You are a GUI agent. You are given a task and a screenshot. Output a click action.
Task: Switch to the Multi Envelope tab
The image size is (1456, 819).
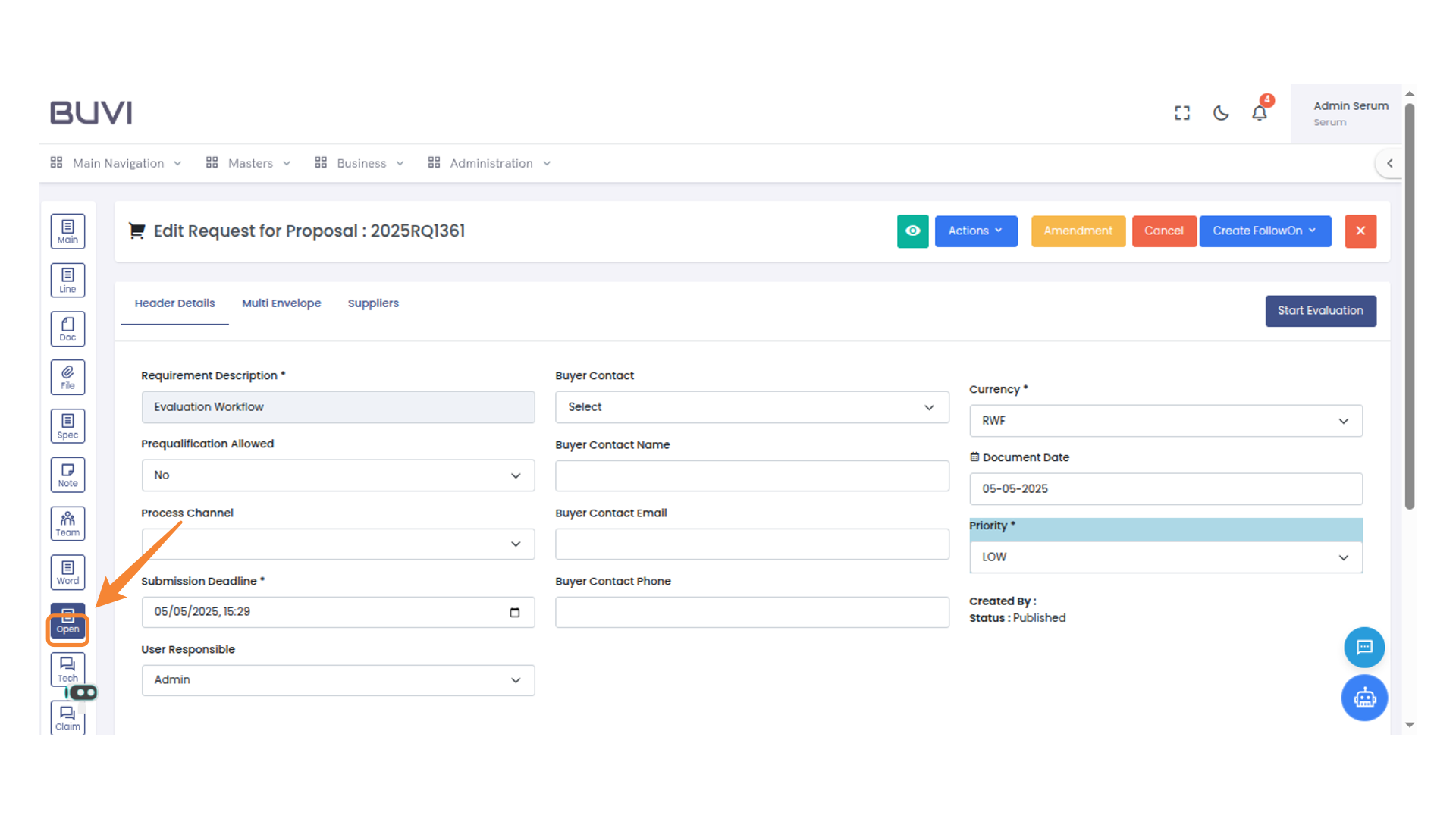[281, 303]
